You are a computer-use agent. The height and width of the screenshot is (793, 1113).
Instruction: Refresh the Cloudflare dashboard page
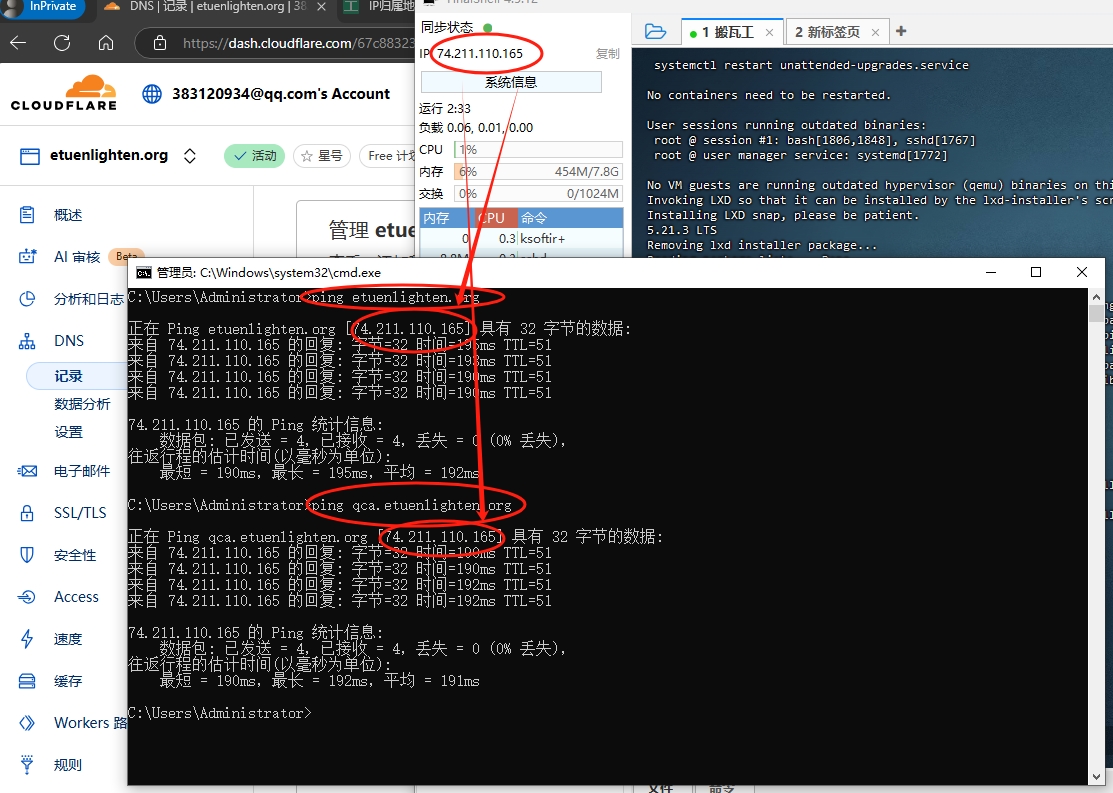coord(62,43)
